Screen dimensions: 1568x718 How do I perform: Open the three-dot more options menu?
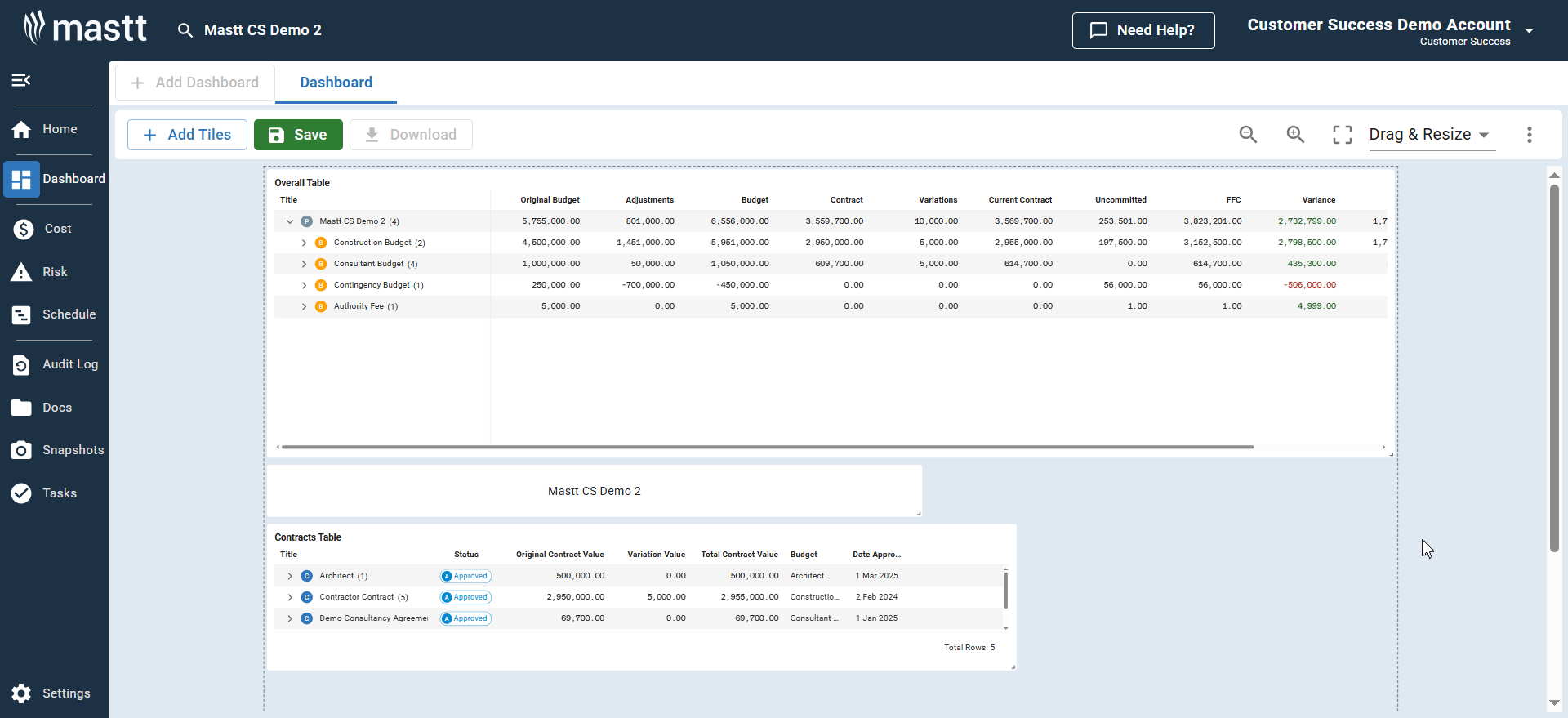tap(1530, 135)
